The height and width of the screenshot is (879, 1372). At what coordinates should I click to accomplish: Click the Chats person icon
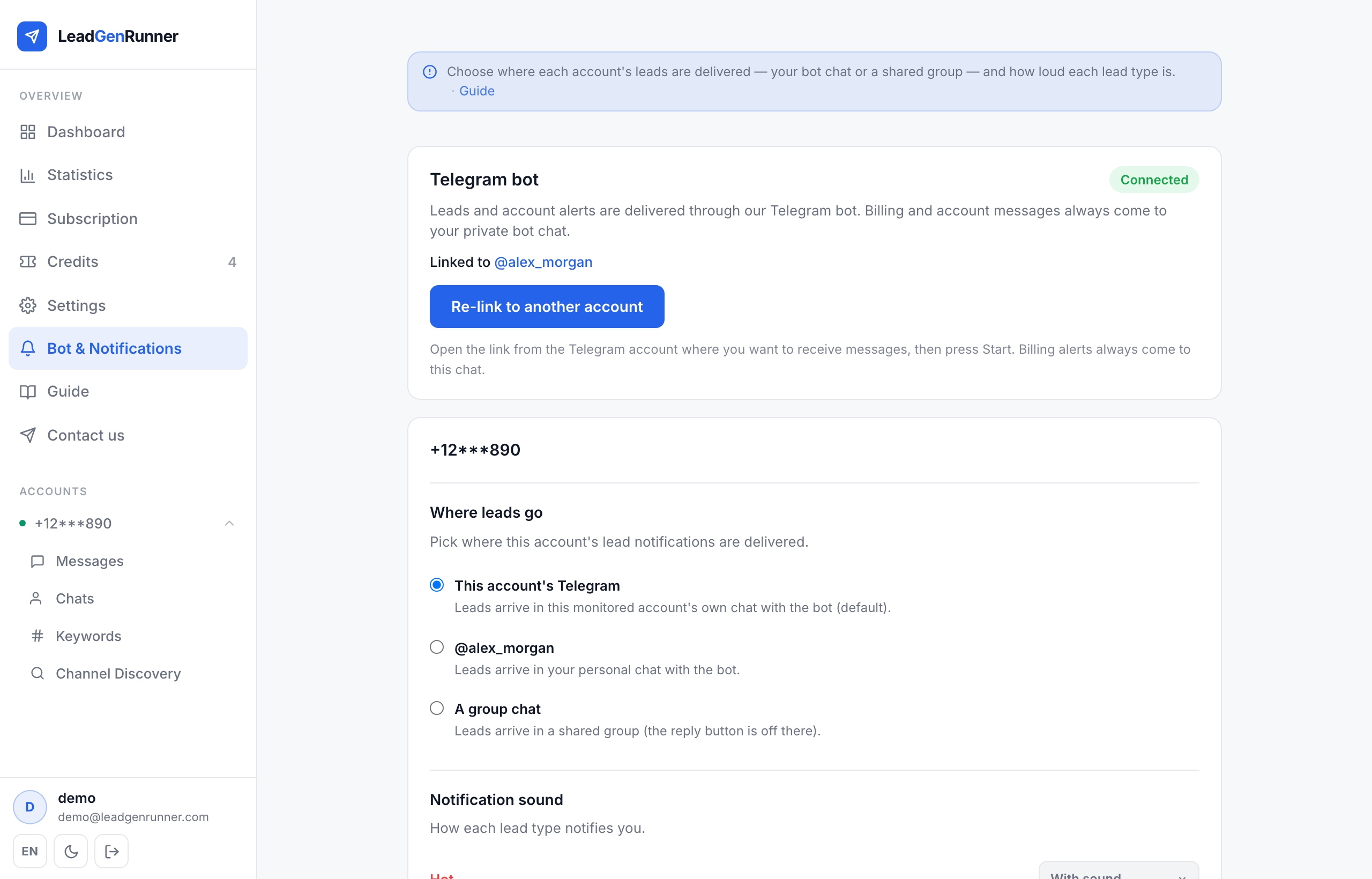[x=36, y=598]
